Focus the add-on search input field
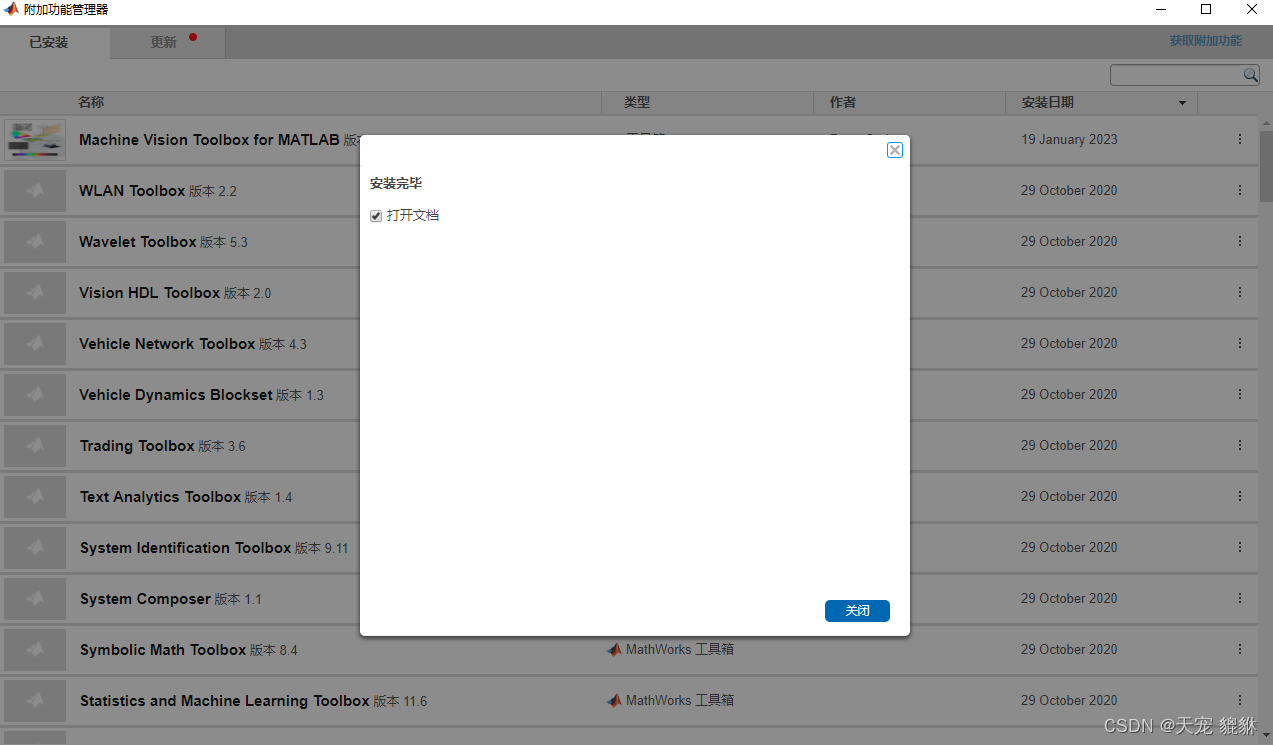 point(1175,75)
